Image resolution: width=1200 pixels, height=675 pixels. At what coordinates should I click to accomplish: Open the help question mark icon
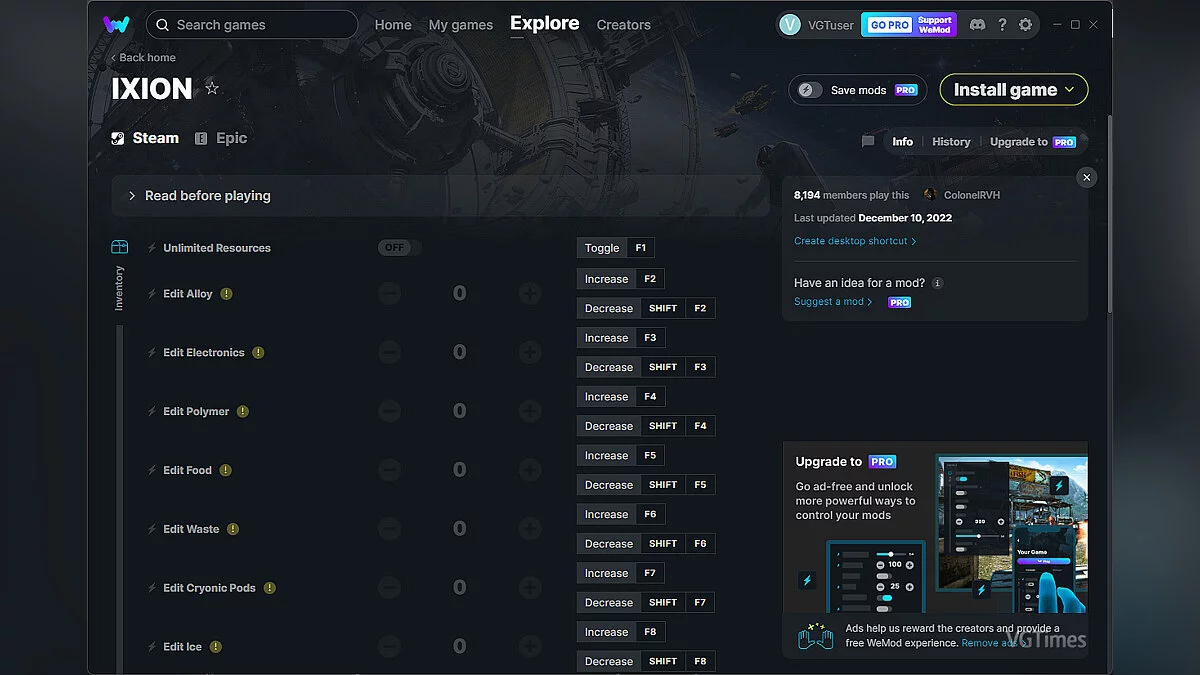pos(1002,25)
